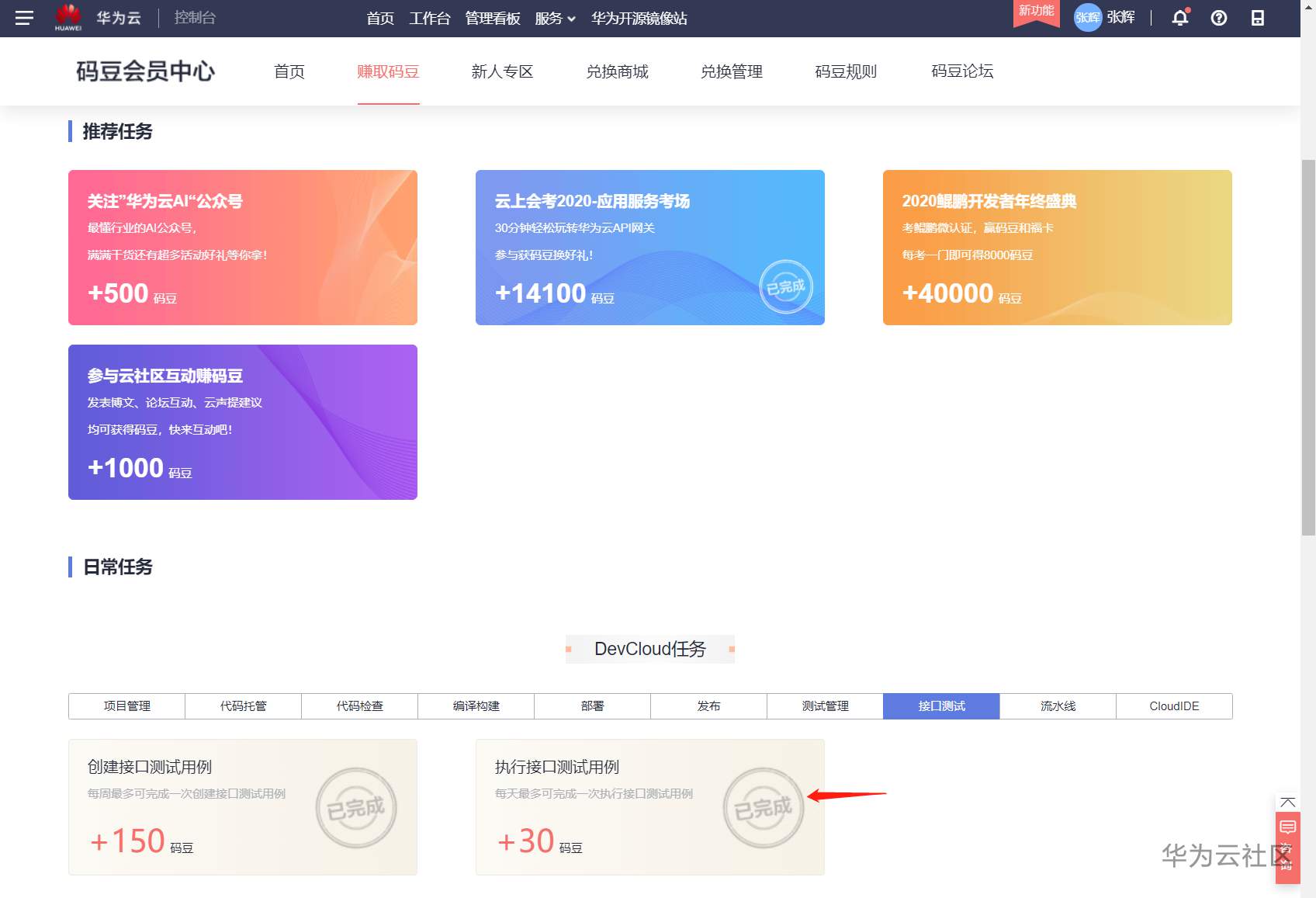Image resolution: width=1316 pixels, height=898 pixels.
Task: Open the red consultation chat widget
Action: coord(1288,848)
